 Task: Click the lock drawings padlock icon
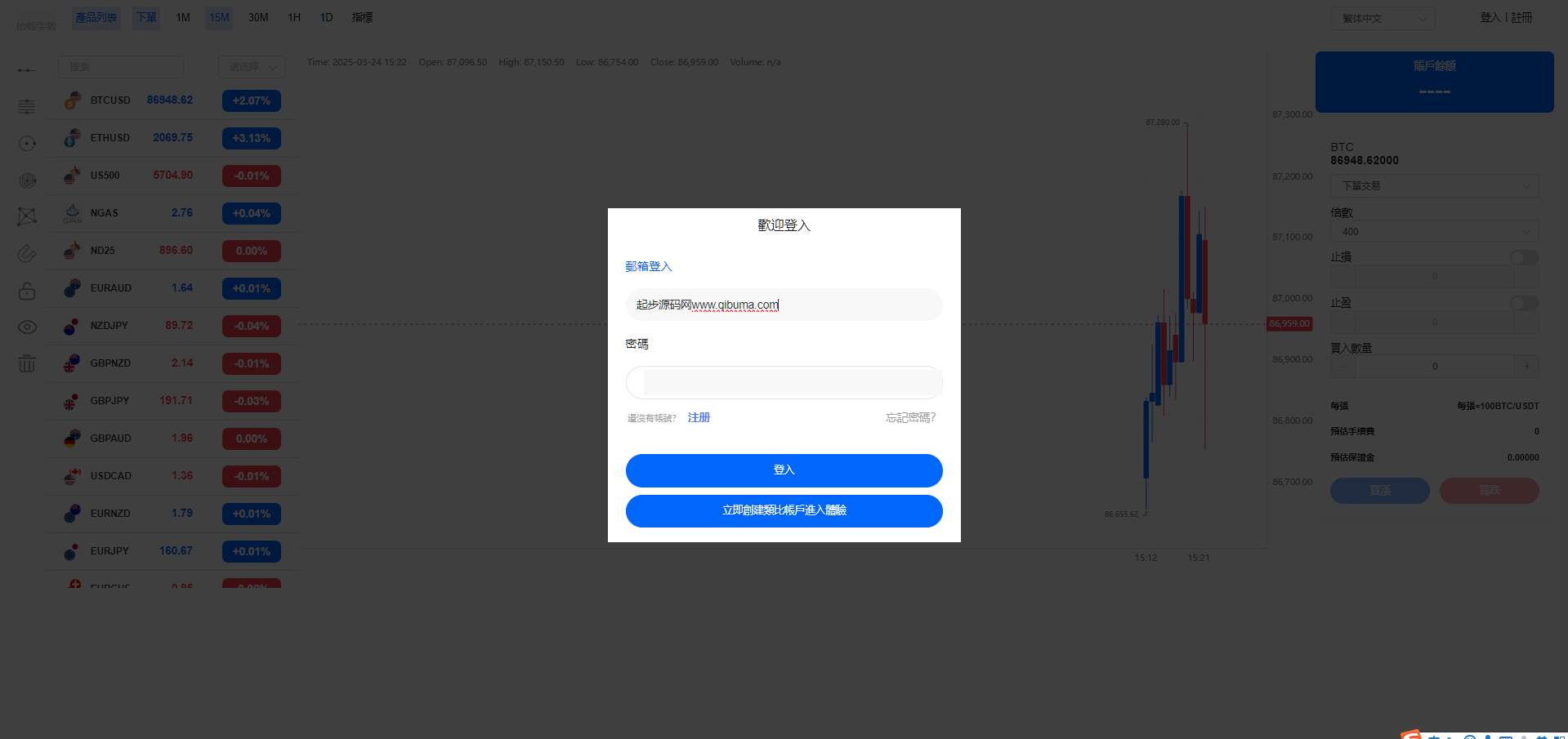[27, 291]
